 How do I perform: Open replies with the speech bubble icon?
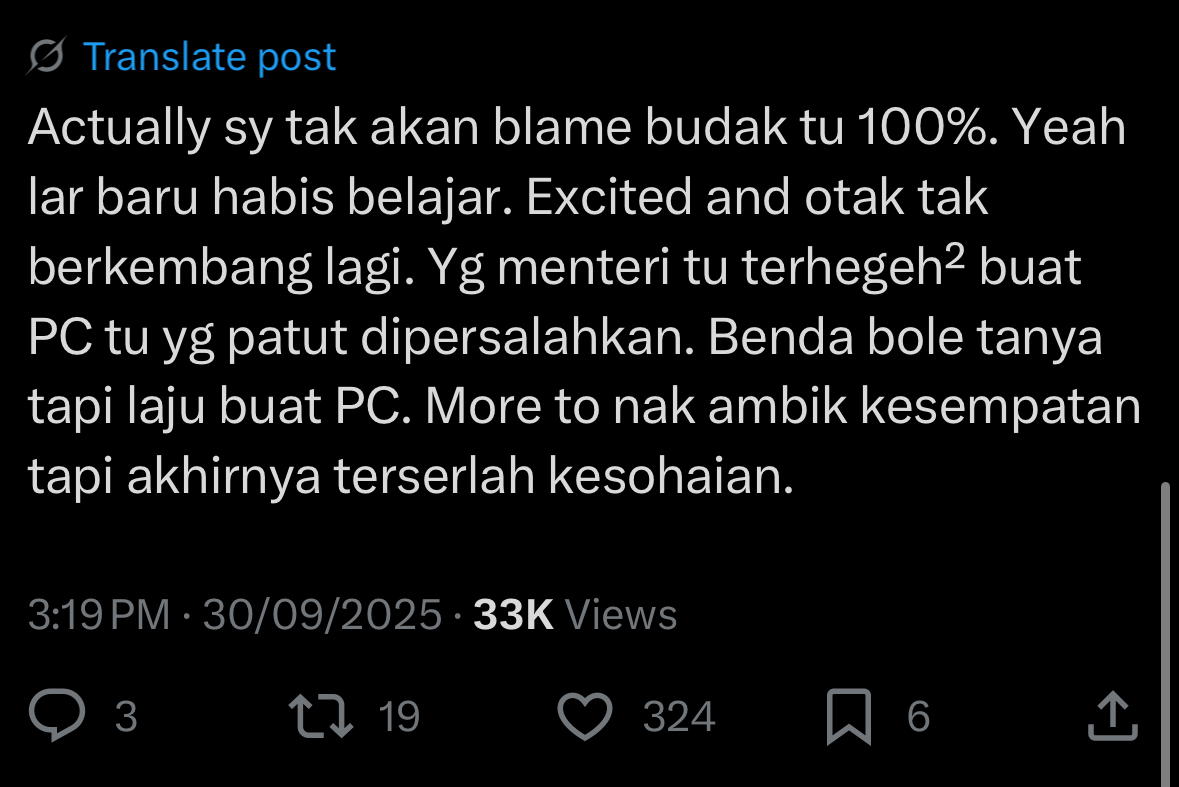[57, 715]
